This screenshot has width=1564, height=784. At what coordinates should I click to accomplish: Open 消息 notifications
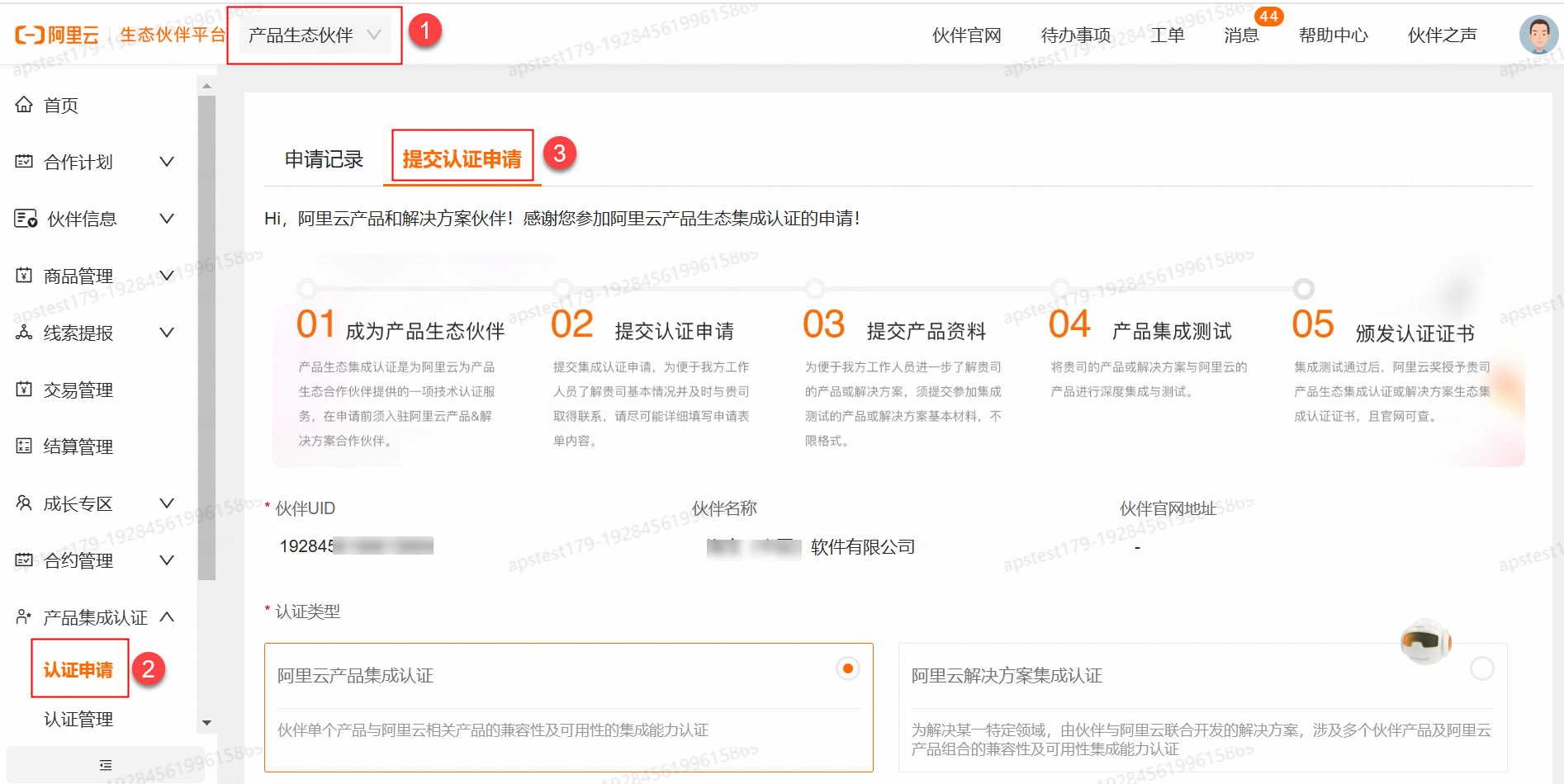1241,35
